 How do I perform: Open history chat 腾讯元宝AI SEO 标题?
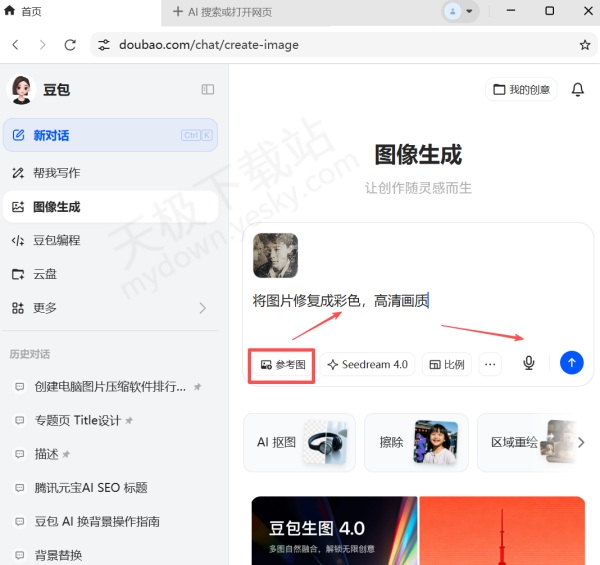91,488
